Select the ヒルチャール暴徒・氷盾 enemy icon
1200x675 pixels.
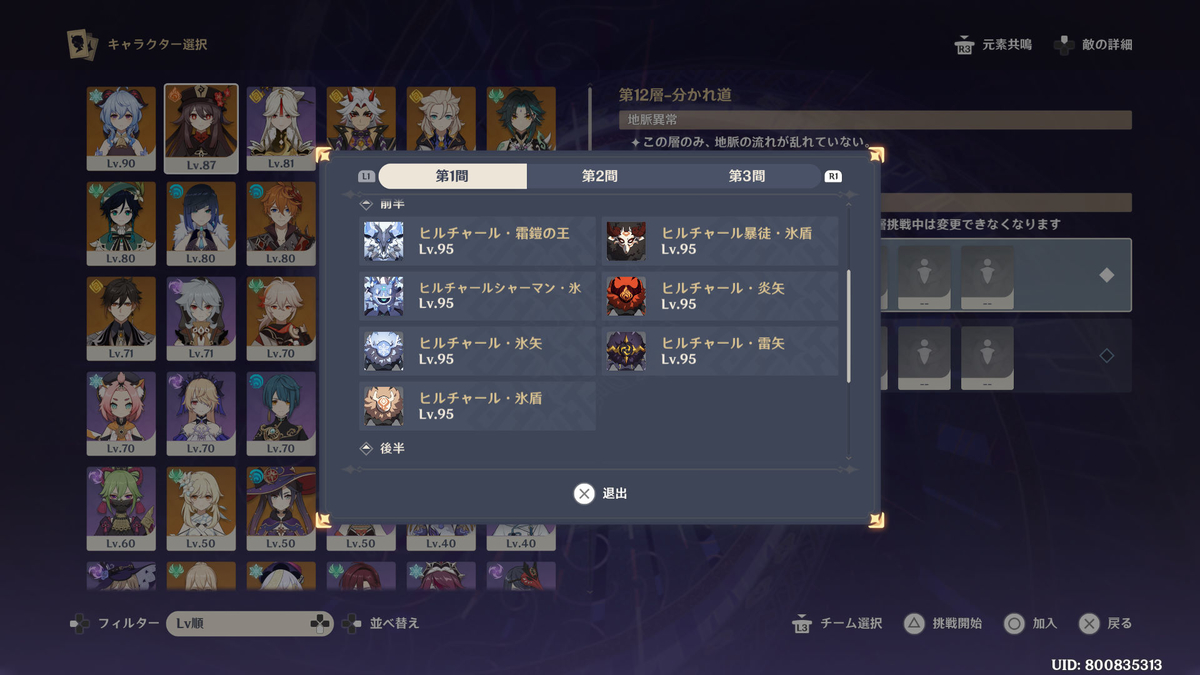[x=626, y=241]
